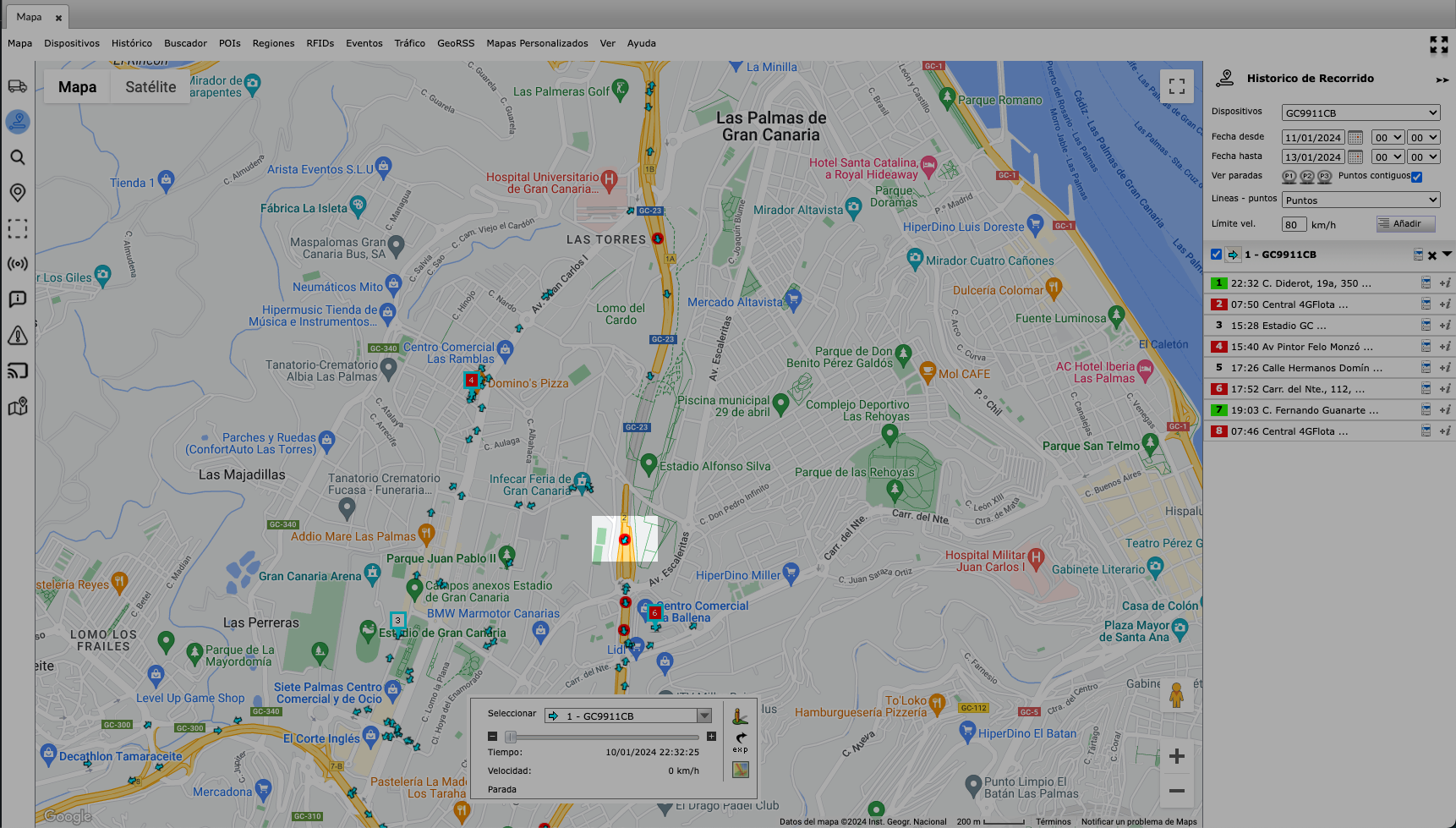Viewport: 1456px width, 828px height.
Task: Open the Fecha desde hour dropdown
Action: point(1388,137)
